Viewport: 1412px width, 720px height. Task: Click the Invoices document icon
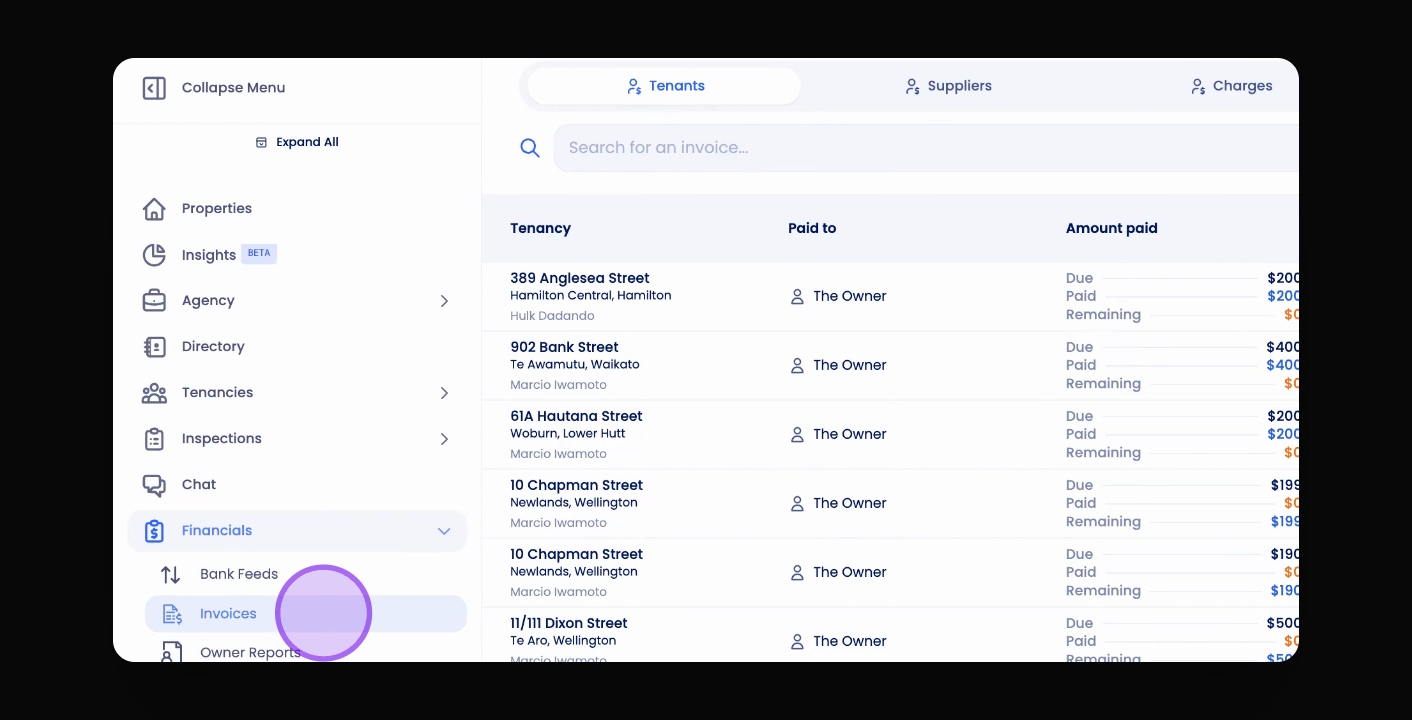(172, 614)
